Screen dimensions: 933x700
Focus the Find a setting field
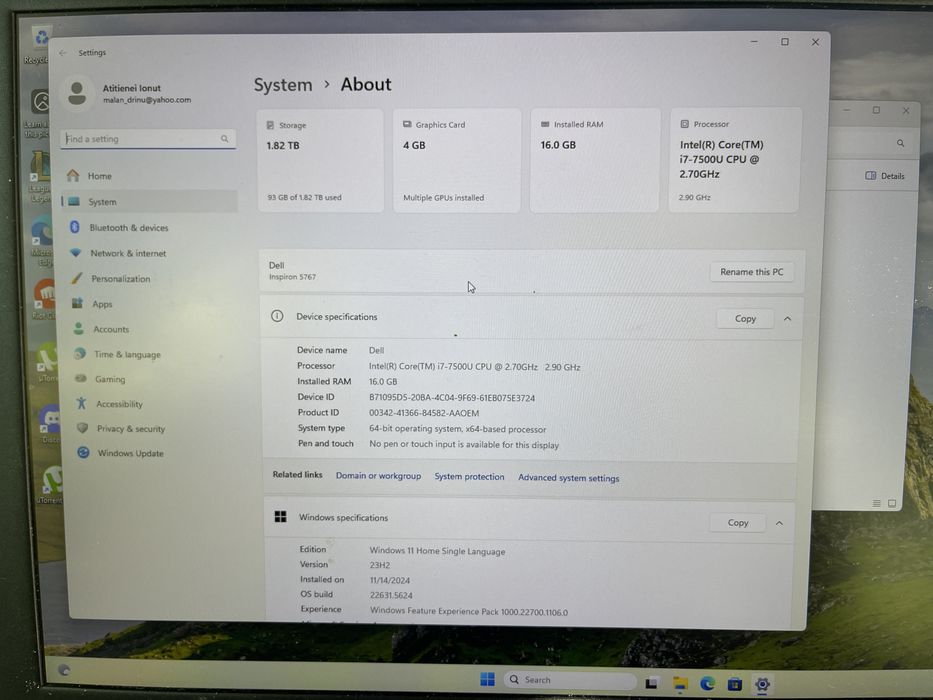(148, 139)
